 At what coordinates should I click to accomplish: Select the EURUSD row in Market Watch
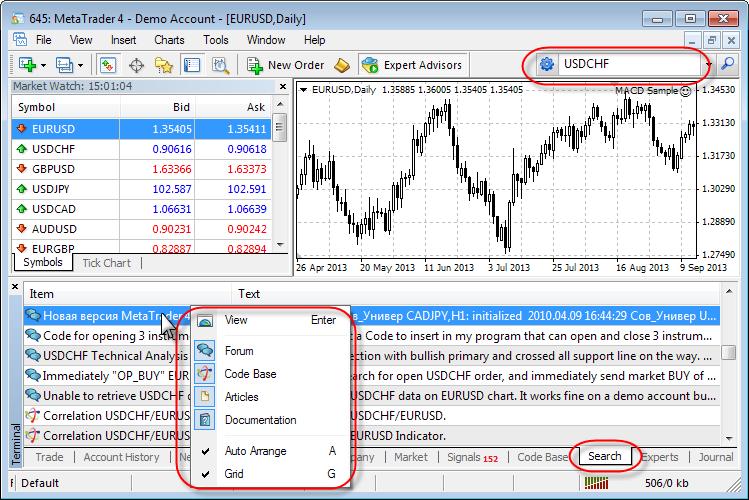pyautogui.click(x=141, y=129)
